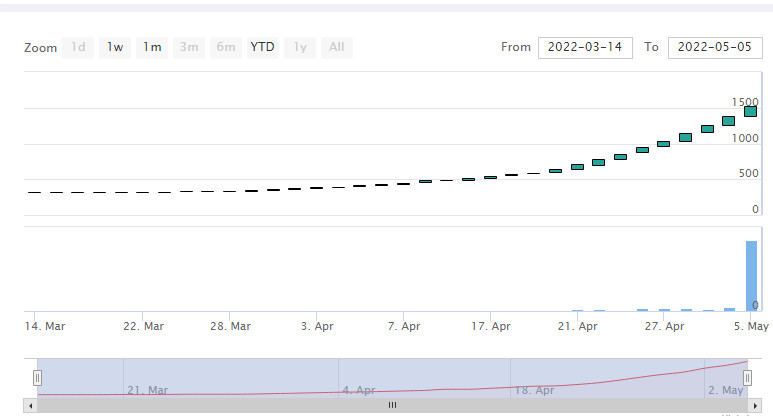Click the tall blue volume bar

(x=751, y=276)
